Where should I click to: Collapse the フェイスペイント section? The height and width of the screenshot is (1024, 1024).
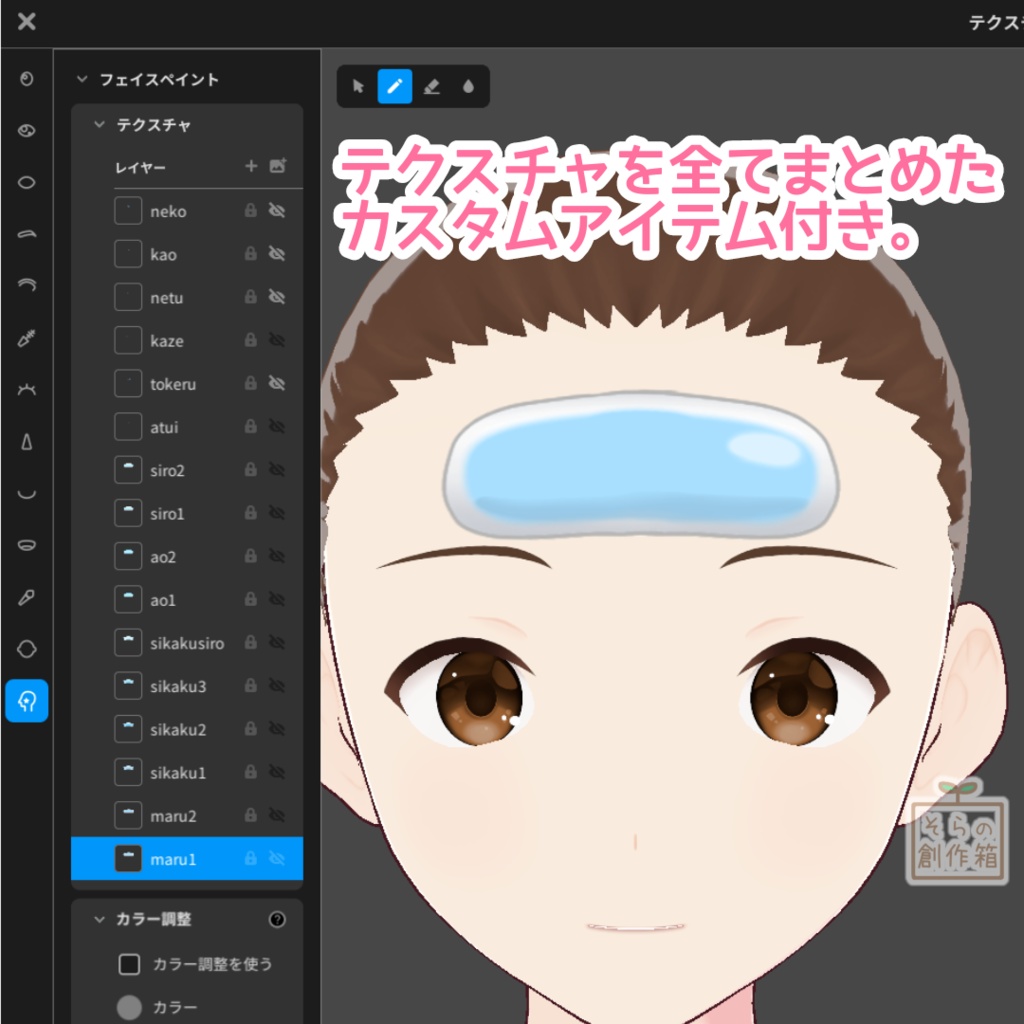click(x=80, y=80)
